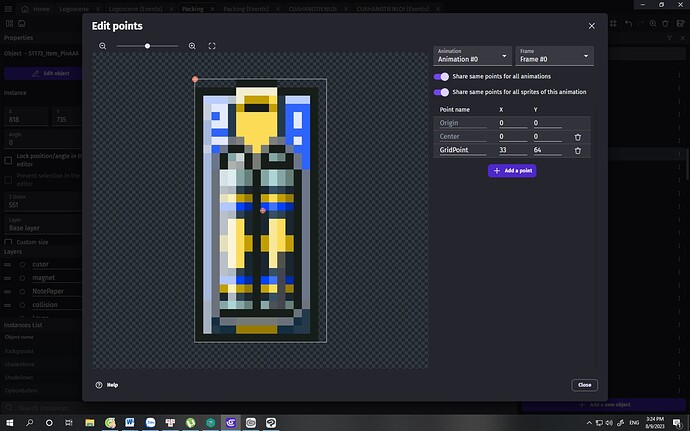Open the notification center icon
The width and height of the screenshot is (690, 431).
(x=678, y=423)
